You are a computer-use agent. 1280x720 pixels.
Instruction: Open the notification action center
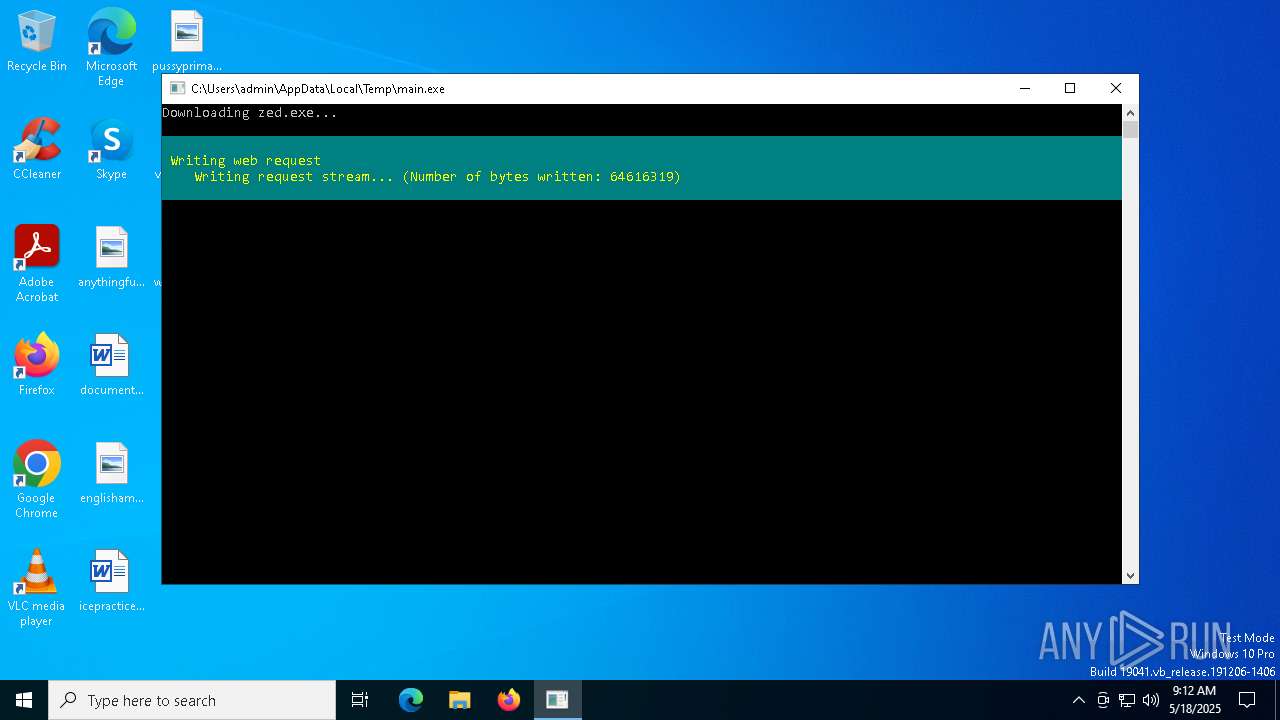(1247, 700)
